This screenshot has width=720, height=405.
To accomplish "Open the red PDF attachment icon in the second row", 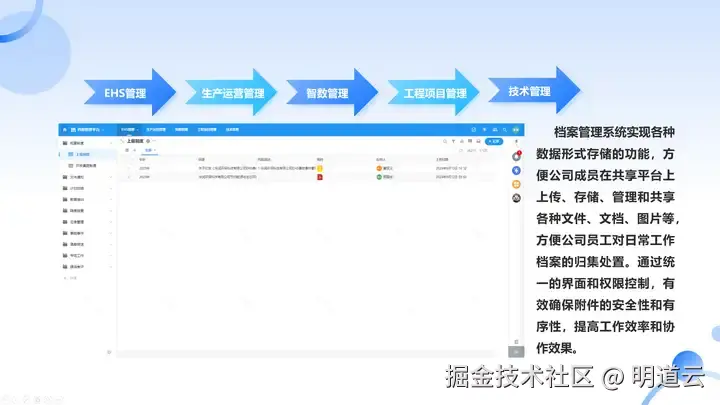I will pyautogui.click(x=320, y=177).
